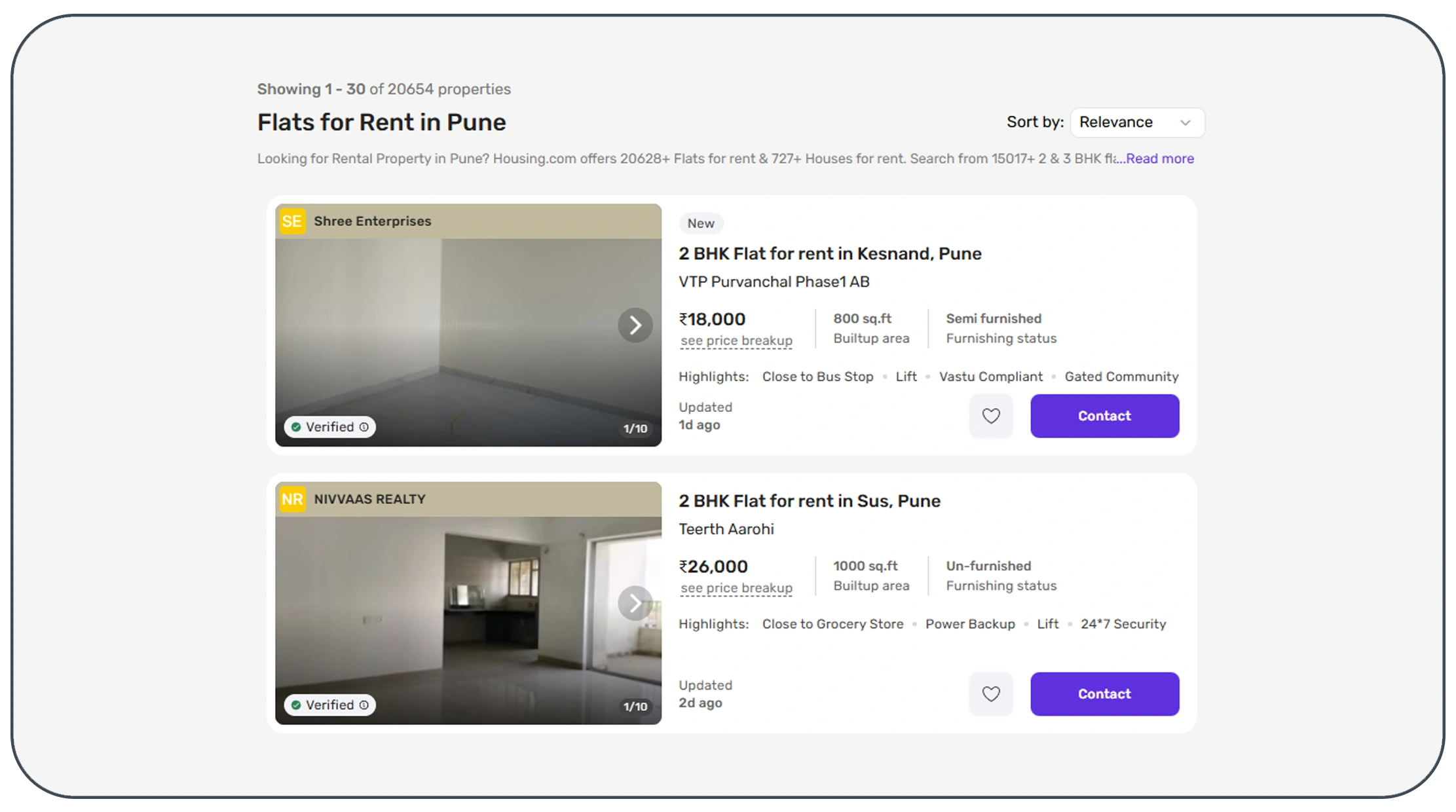This screenshot has width=1456, height=812.
Task: Click the heart icon on the Kesnand listing
Action: (991, 416)
